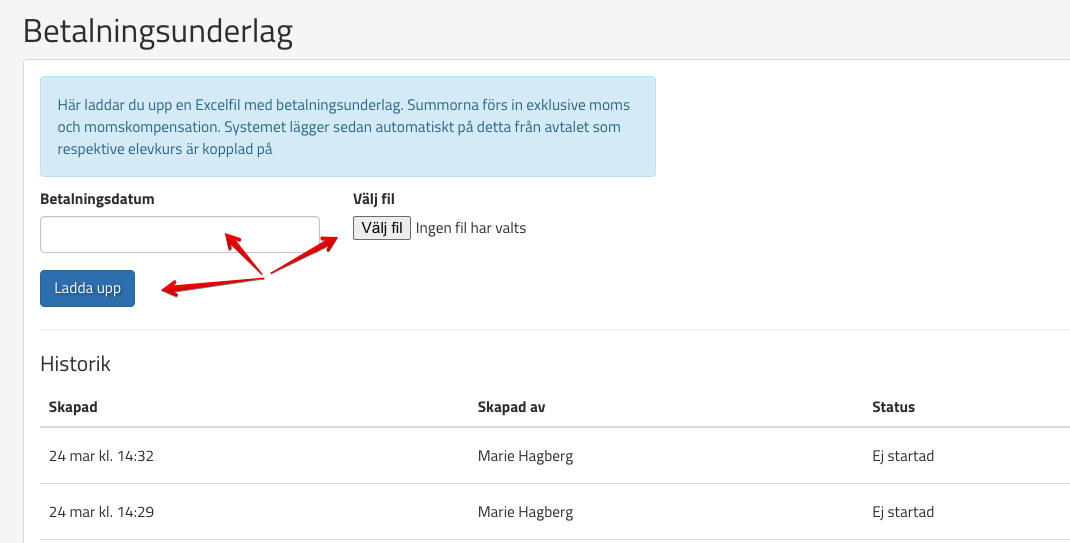The height and width of the screenshot is (543, 1070).
Task: Click the bold Välj fil label above the file button
Action: 374,198
